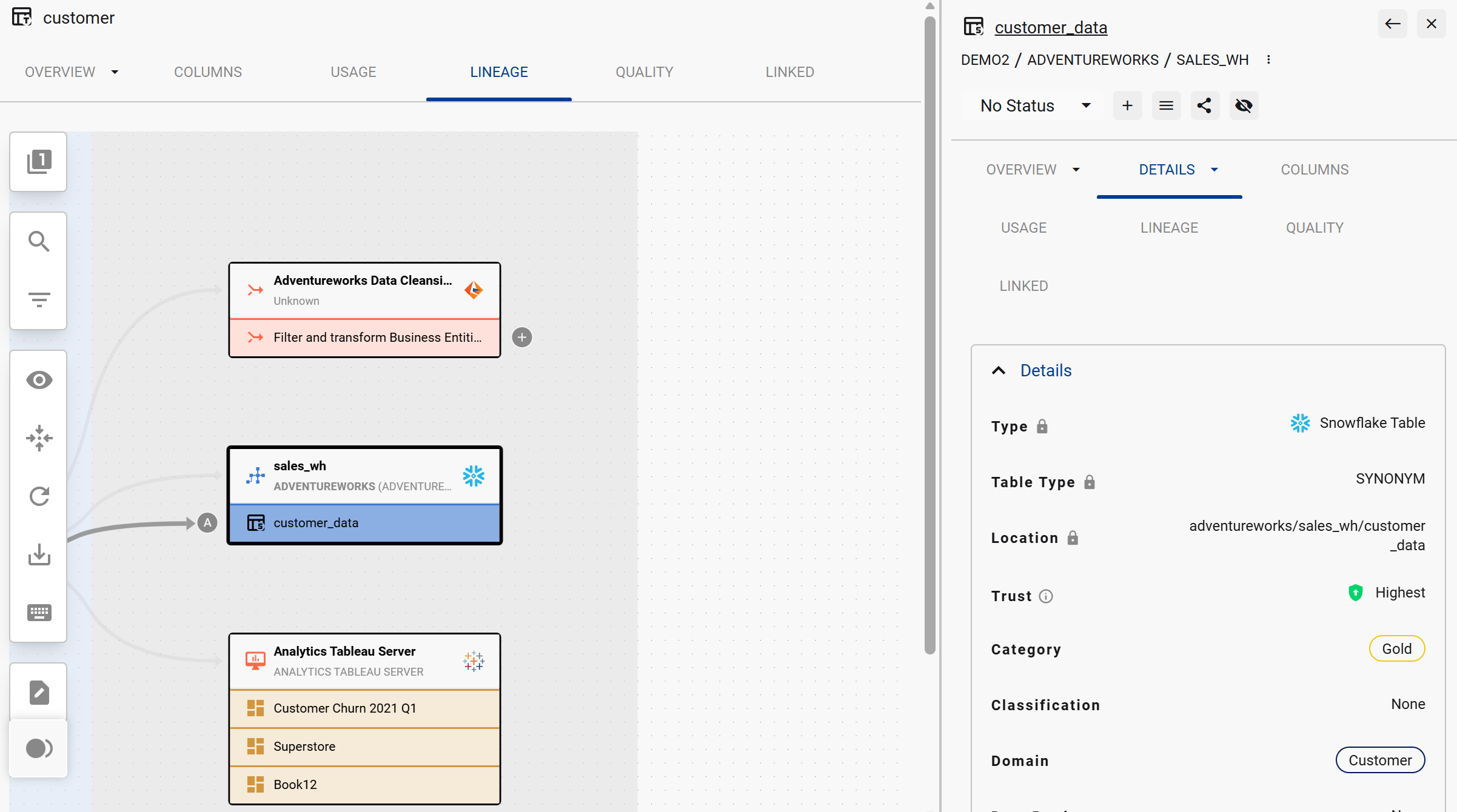
Task: Open the COLUMNS tab in side panel
Action: pos(1314,170)
